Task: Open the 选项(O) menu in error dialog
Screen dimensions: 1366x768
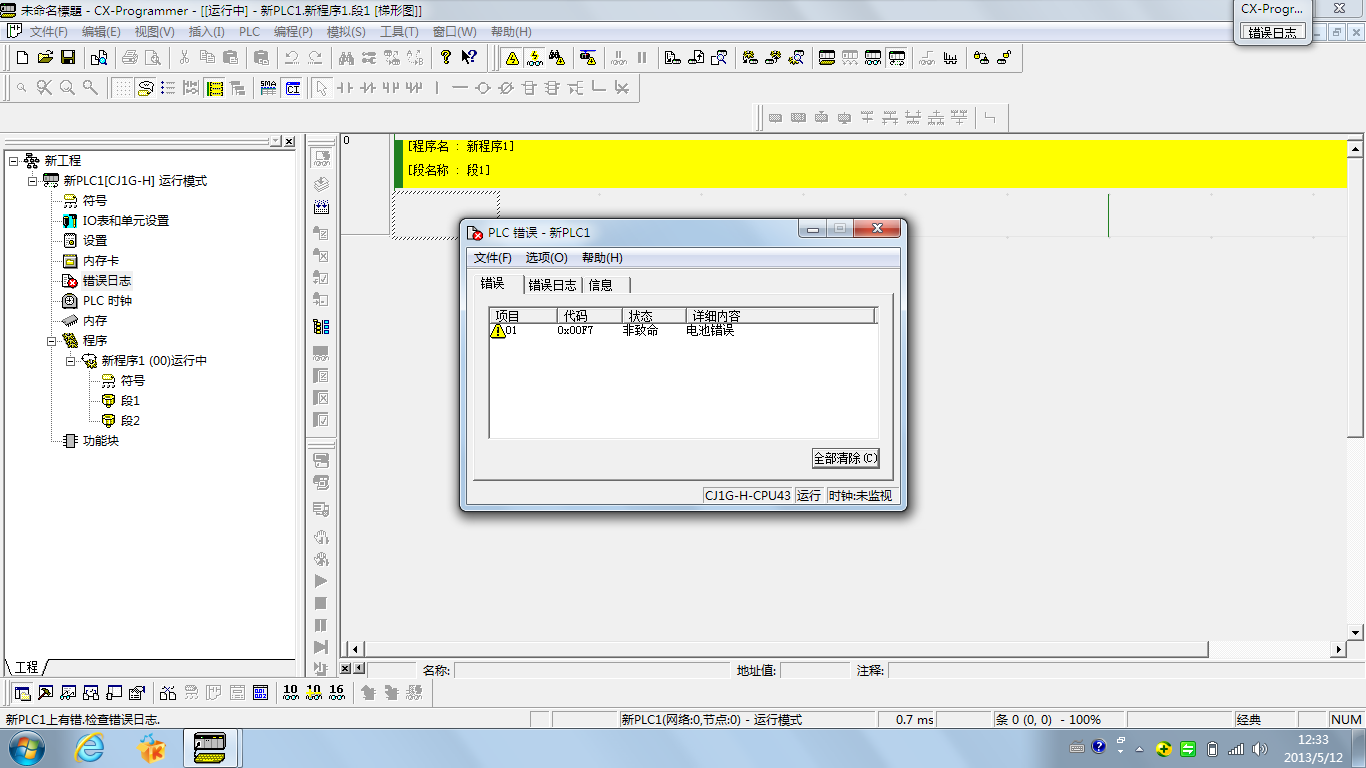Action: pos(546,258)
